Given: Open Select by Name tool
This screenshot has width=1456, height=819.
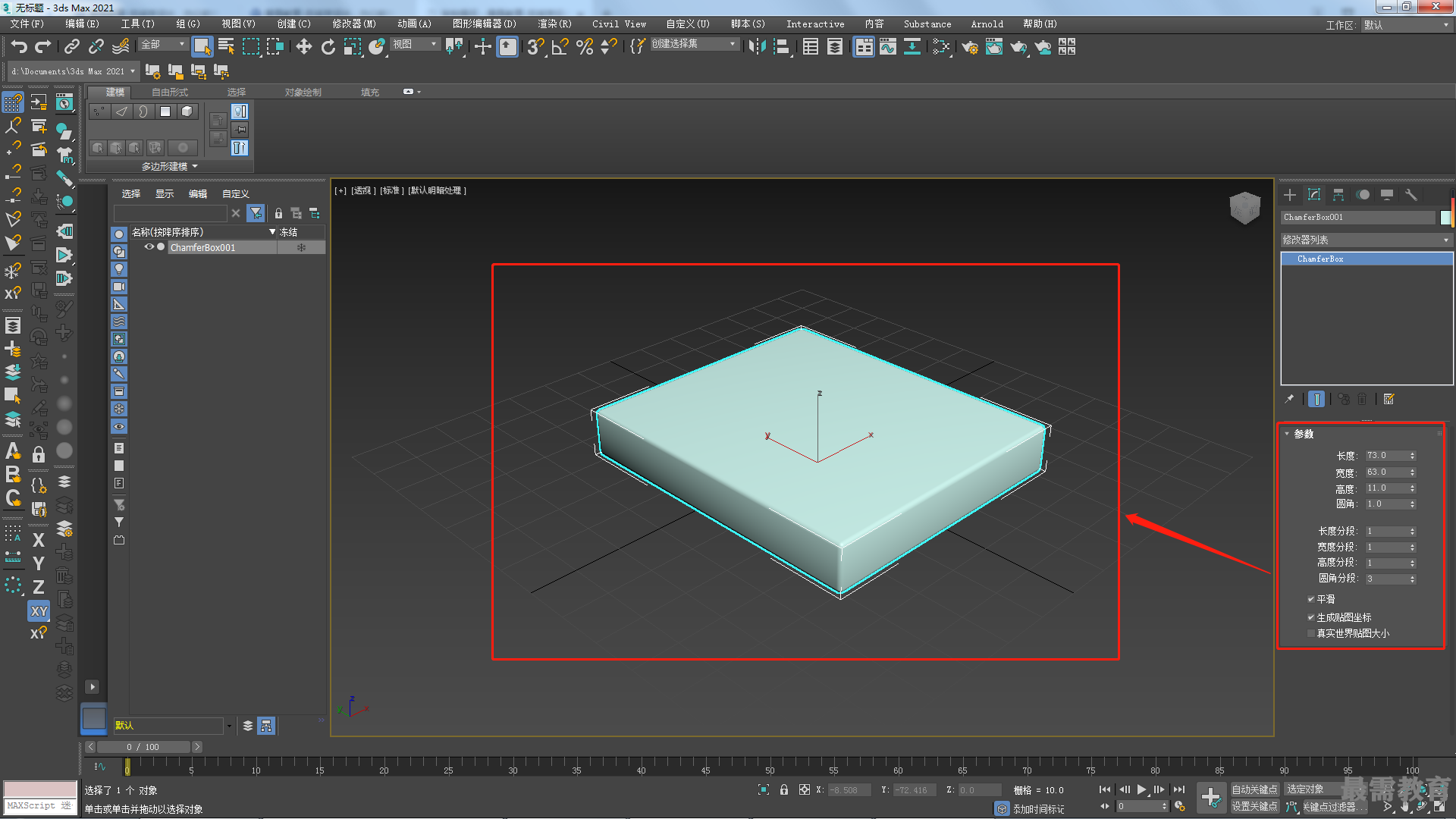Looking at the screenshot, I should pos(226,47).
